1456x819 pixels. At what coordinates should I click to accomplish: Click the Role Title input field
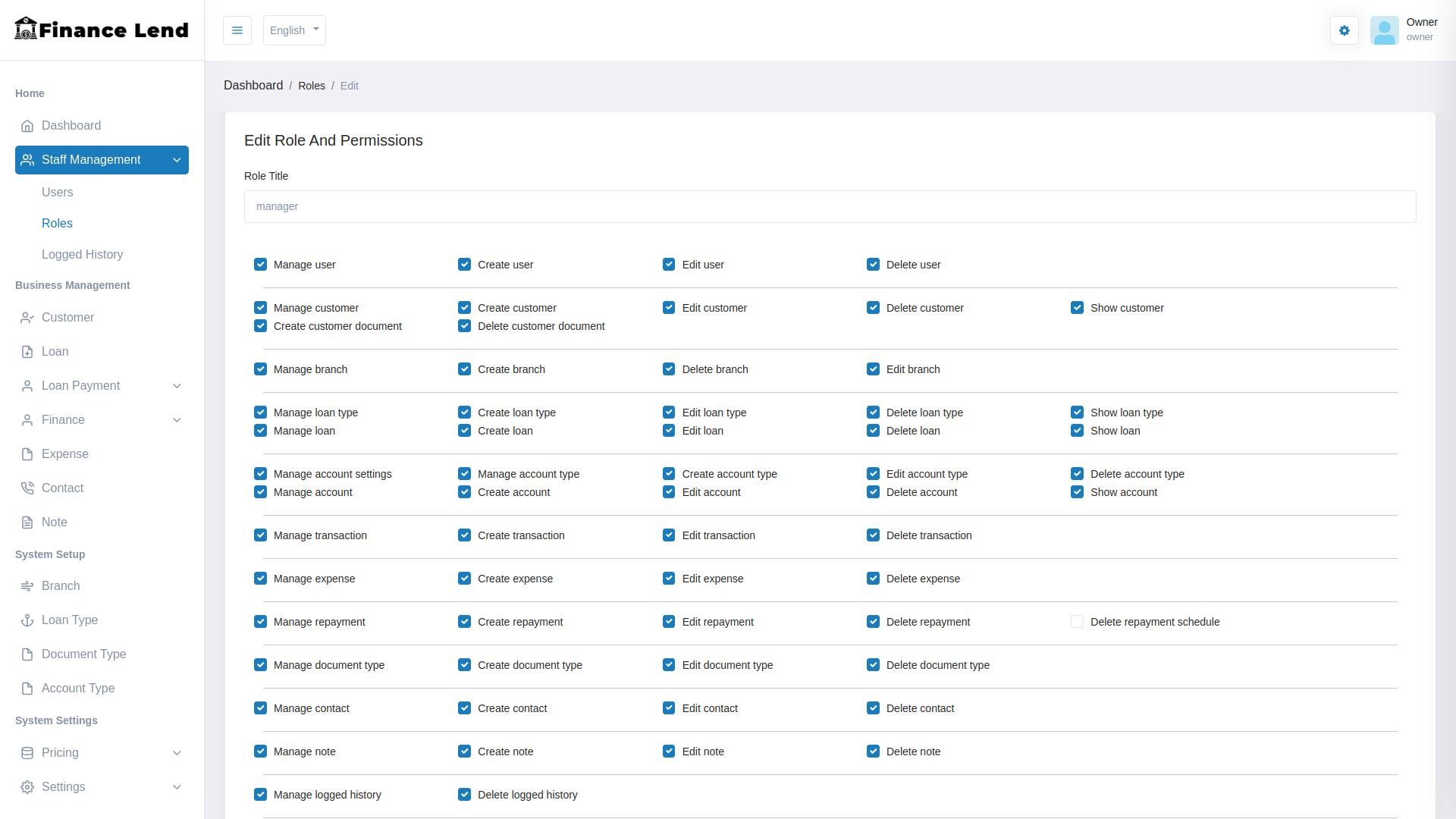(x=830, y=207)
